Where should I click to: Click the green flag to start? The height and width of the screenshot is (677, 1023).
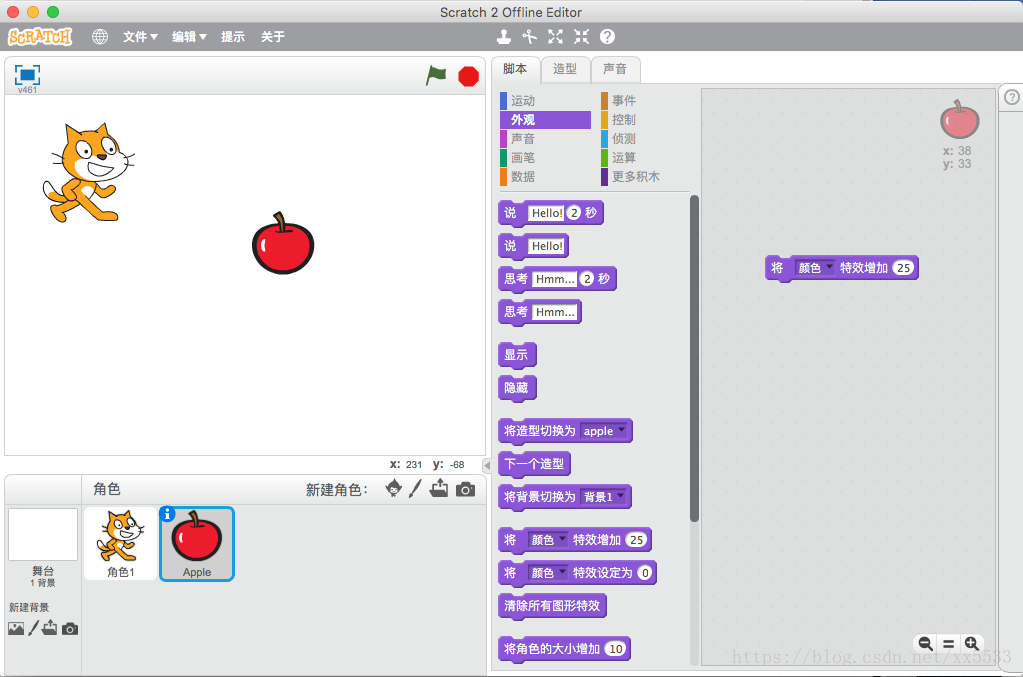coord(436,76)
